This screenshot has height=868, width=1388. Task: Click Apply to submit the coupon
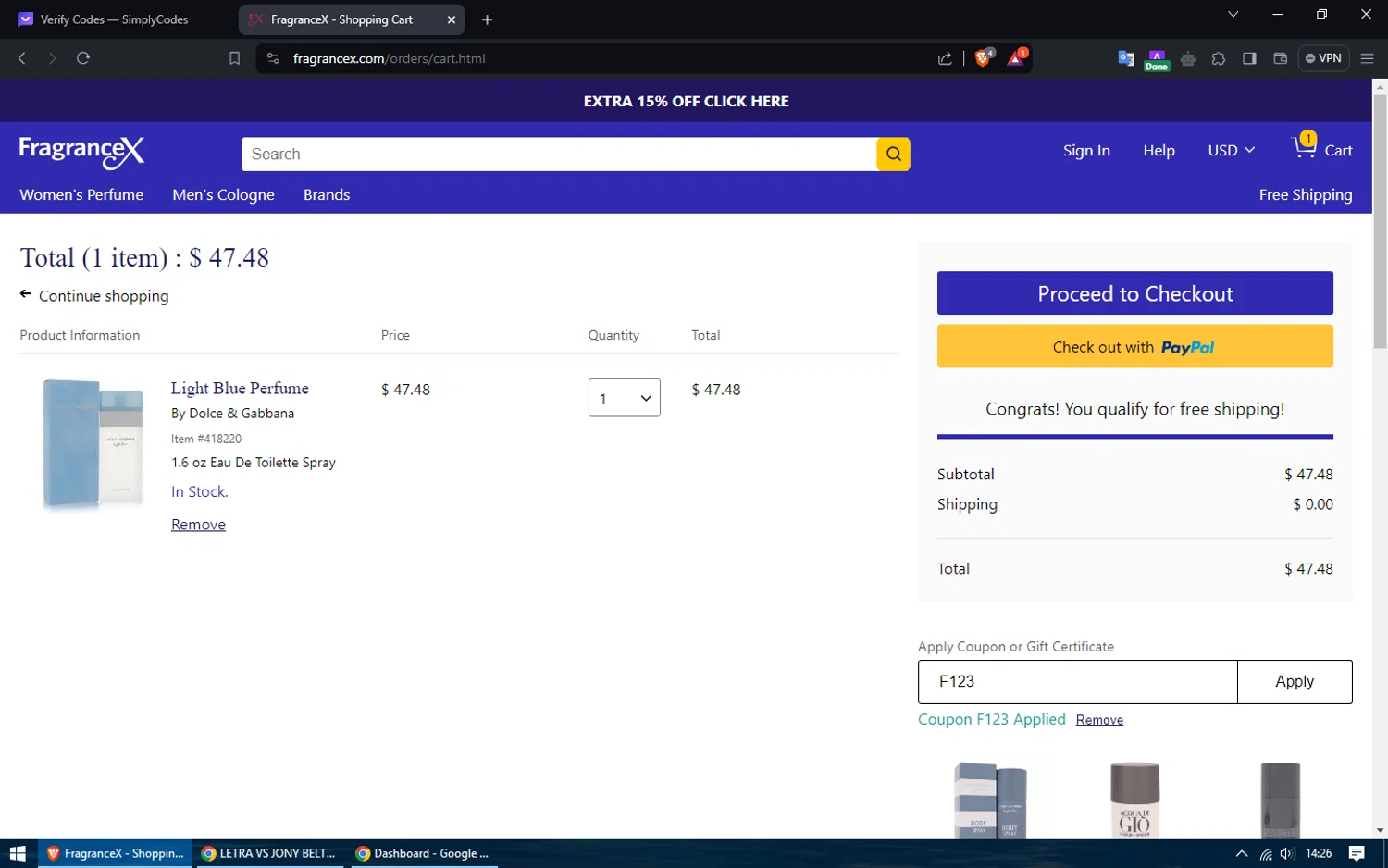(x=1295, y=682)
